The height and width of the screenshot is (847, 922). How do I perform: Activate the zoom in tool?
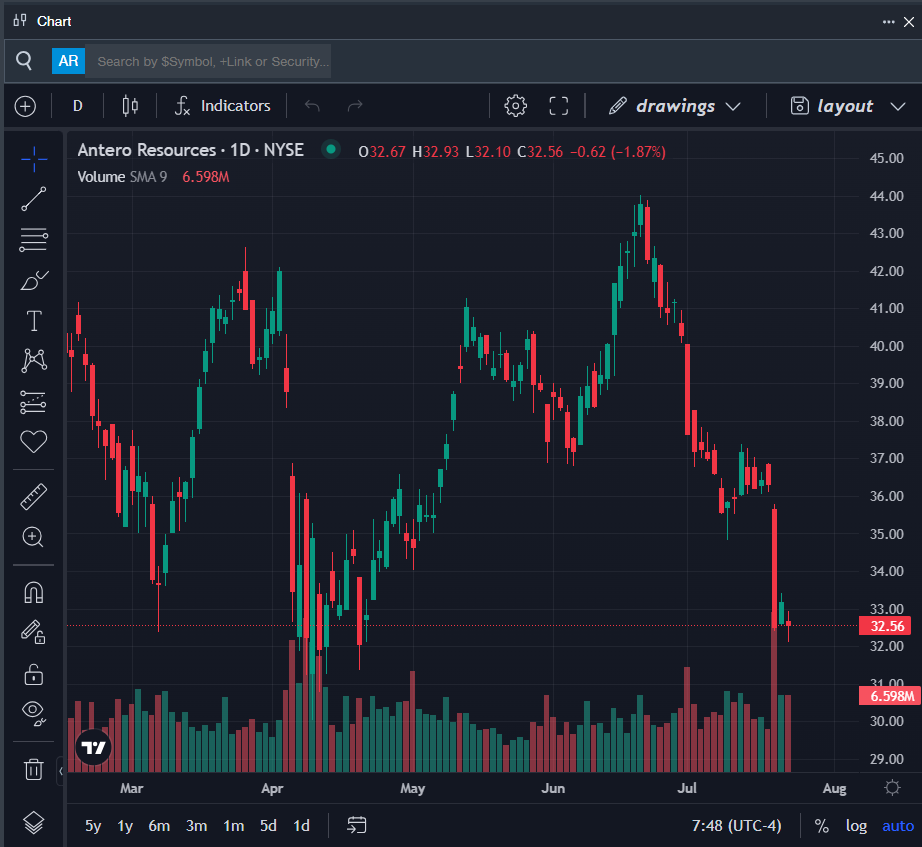click(x=34, y=536)
